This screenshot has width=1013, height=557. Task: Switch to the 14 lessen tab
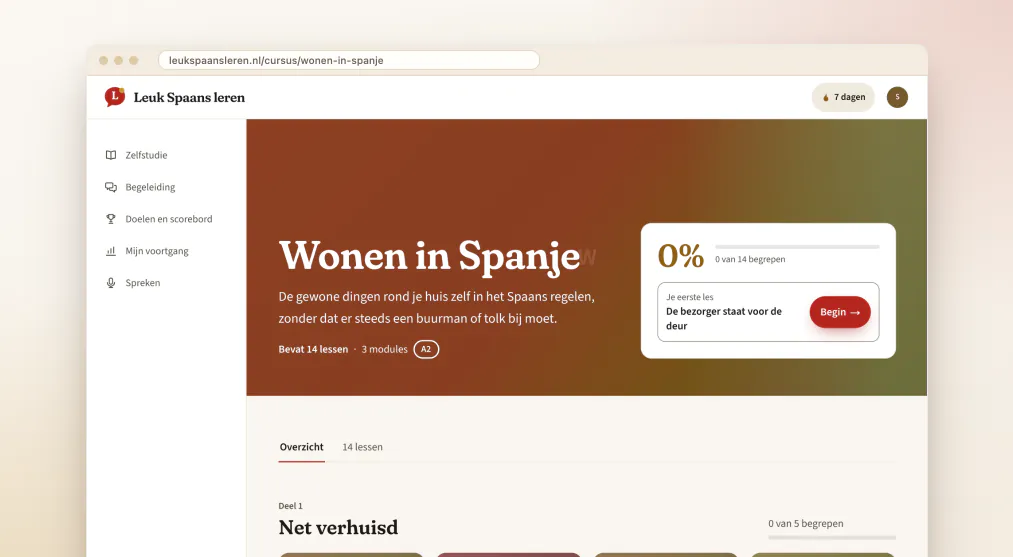362,447
